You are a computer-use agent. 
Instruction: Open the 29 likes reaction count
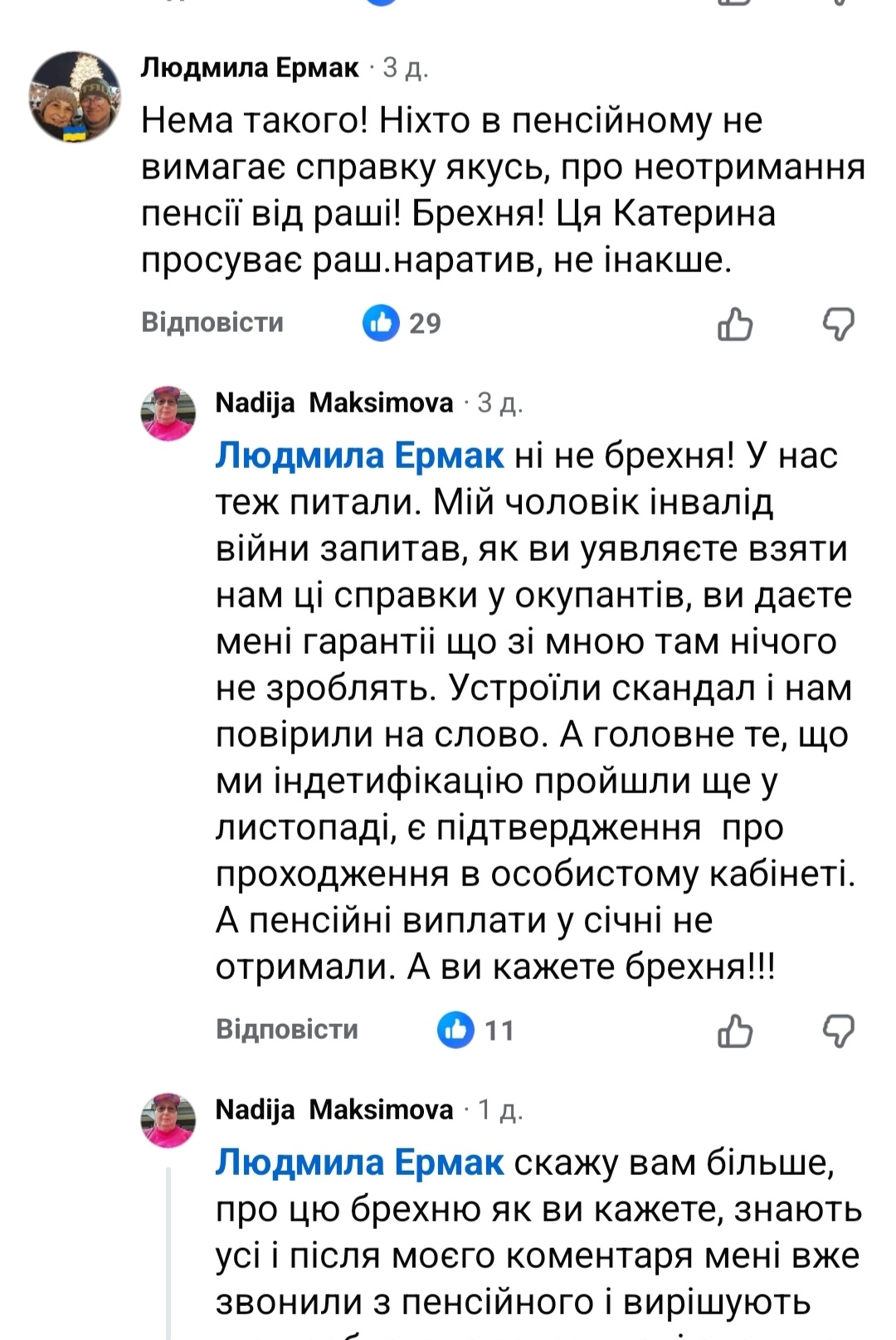click(x=402, y=323)
